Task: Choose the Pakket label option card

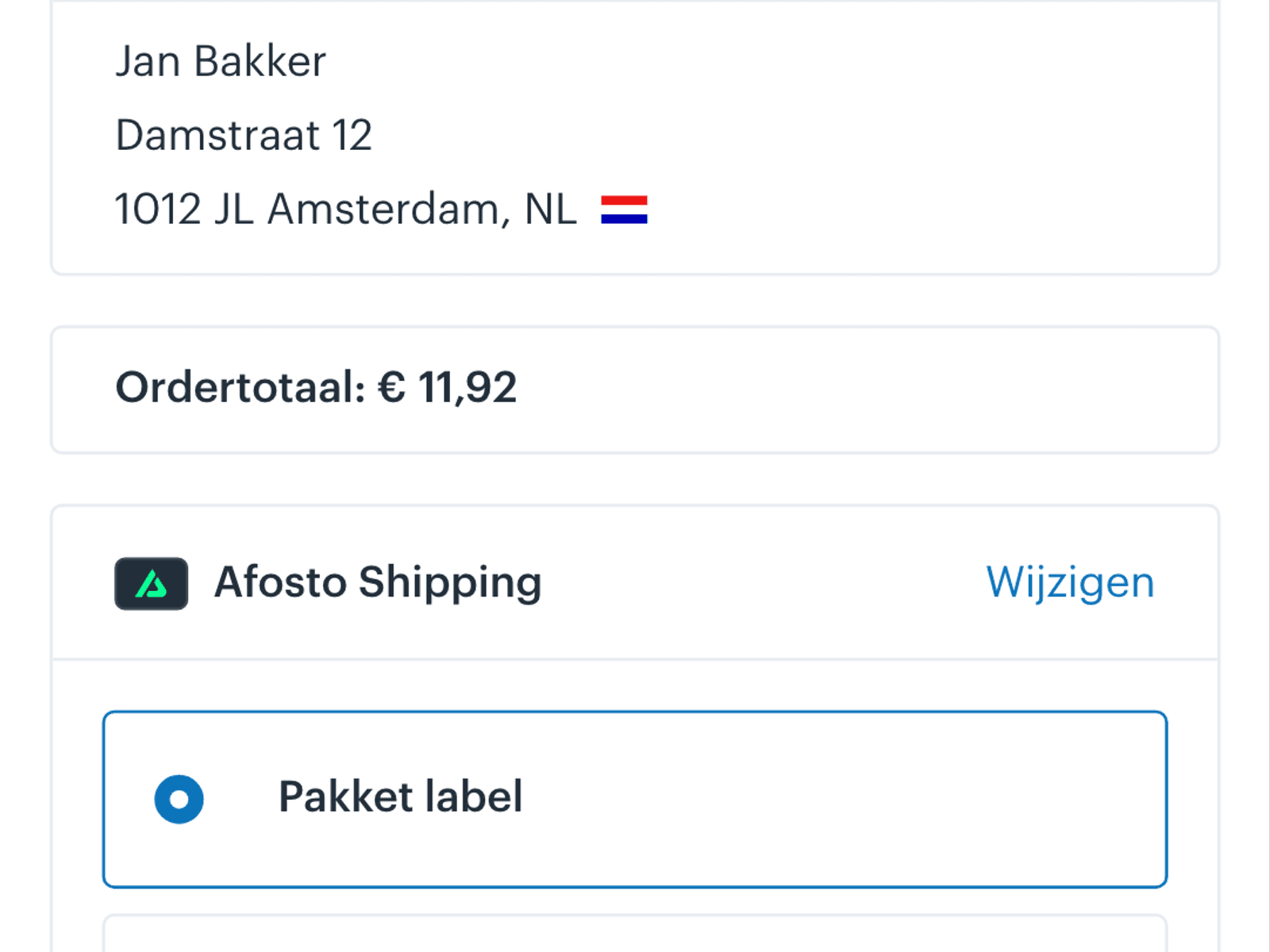Action: (635, 799)
